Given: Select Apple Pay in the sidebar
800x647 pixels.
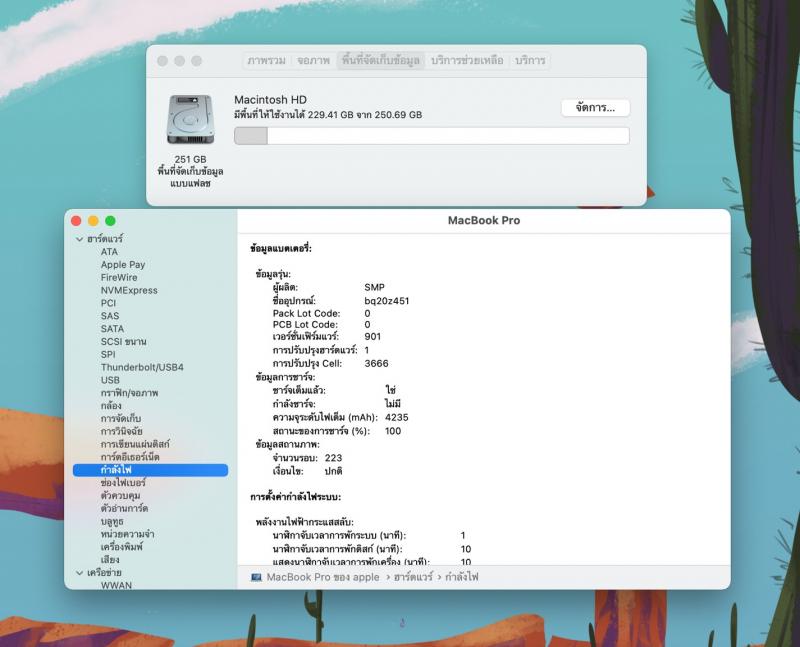Looking at the screenshot, I should click(123, 264).
